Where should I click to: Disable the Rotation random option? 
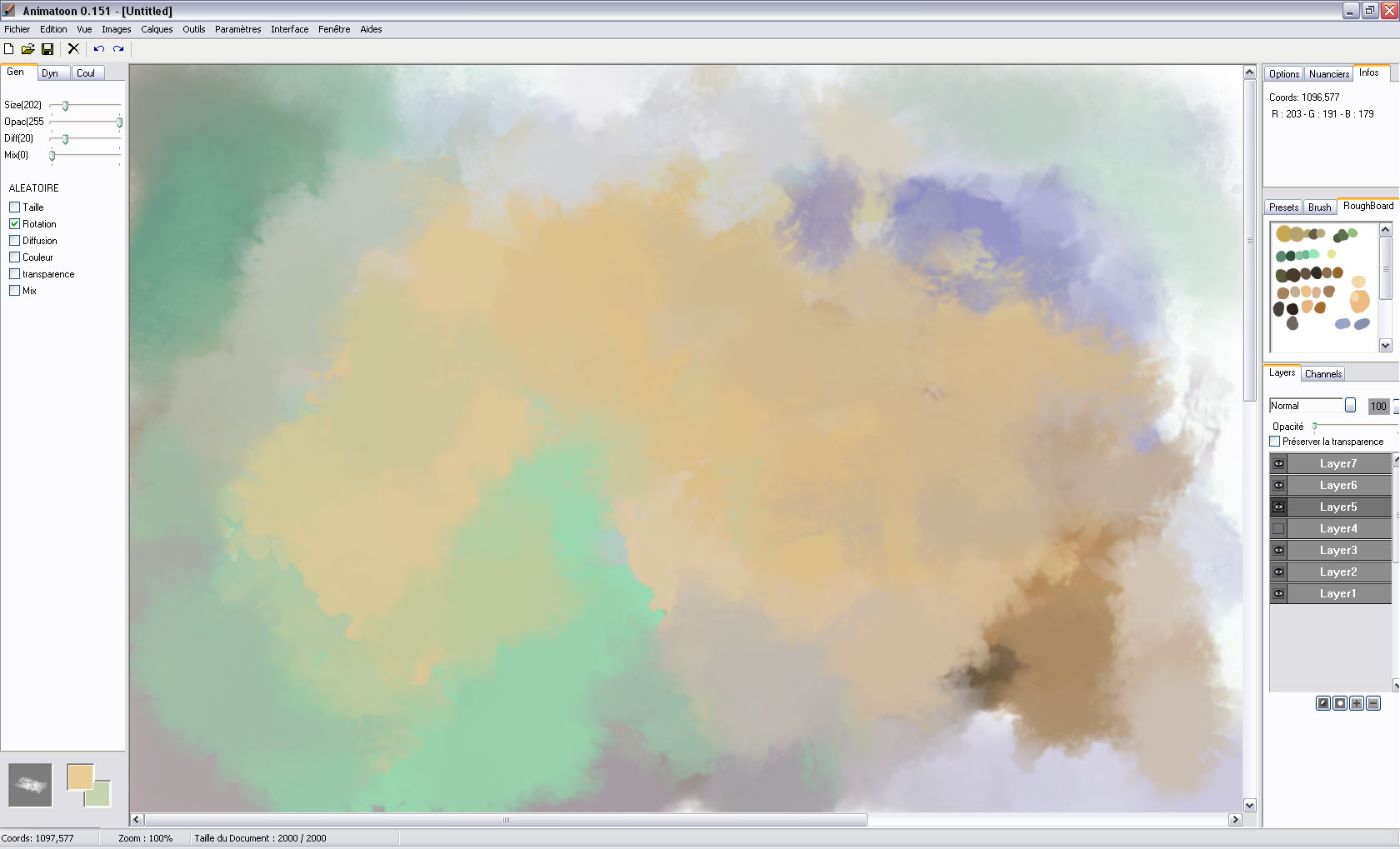[15, 223]
